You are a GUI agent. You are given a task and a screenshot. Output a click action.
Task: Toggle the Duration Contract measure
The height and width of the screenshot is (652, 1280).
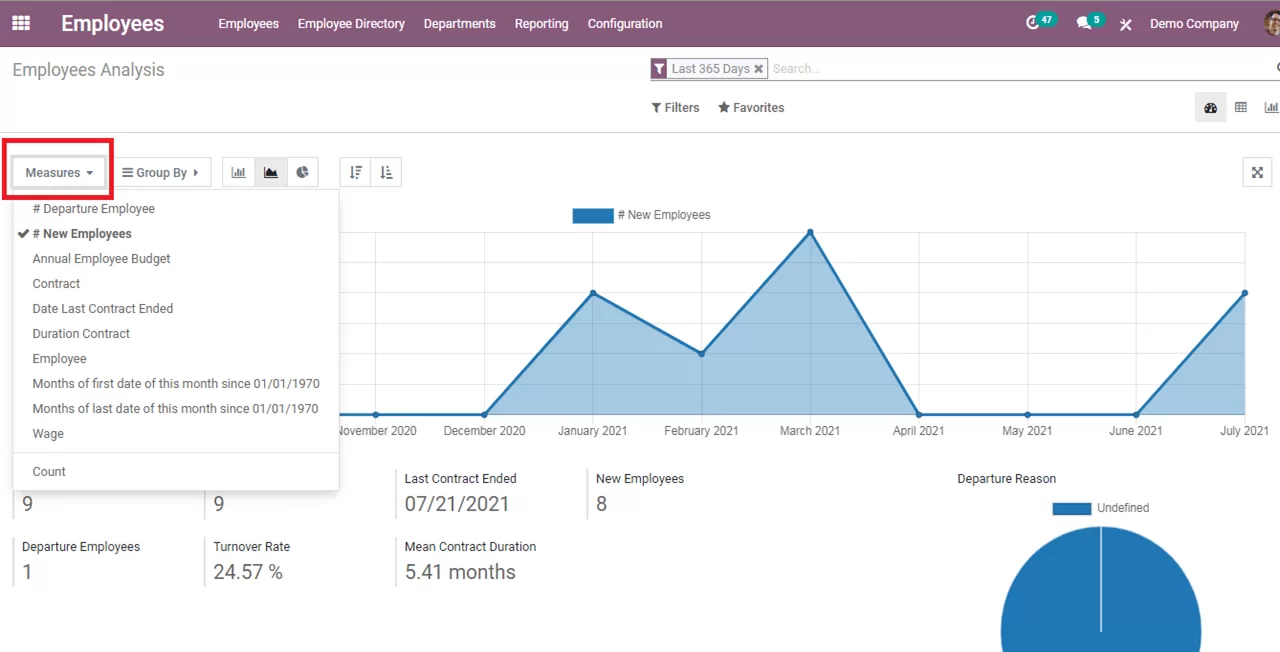176,334
